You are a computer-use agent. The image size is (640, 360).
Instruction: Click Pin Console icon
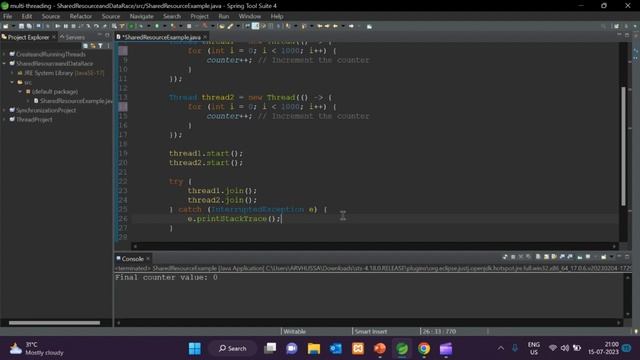(580, 257)
